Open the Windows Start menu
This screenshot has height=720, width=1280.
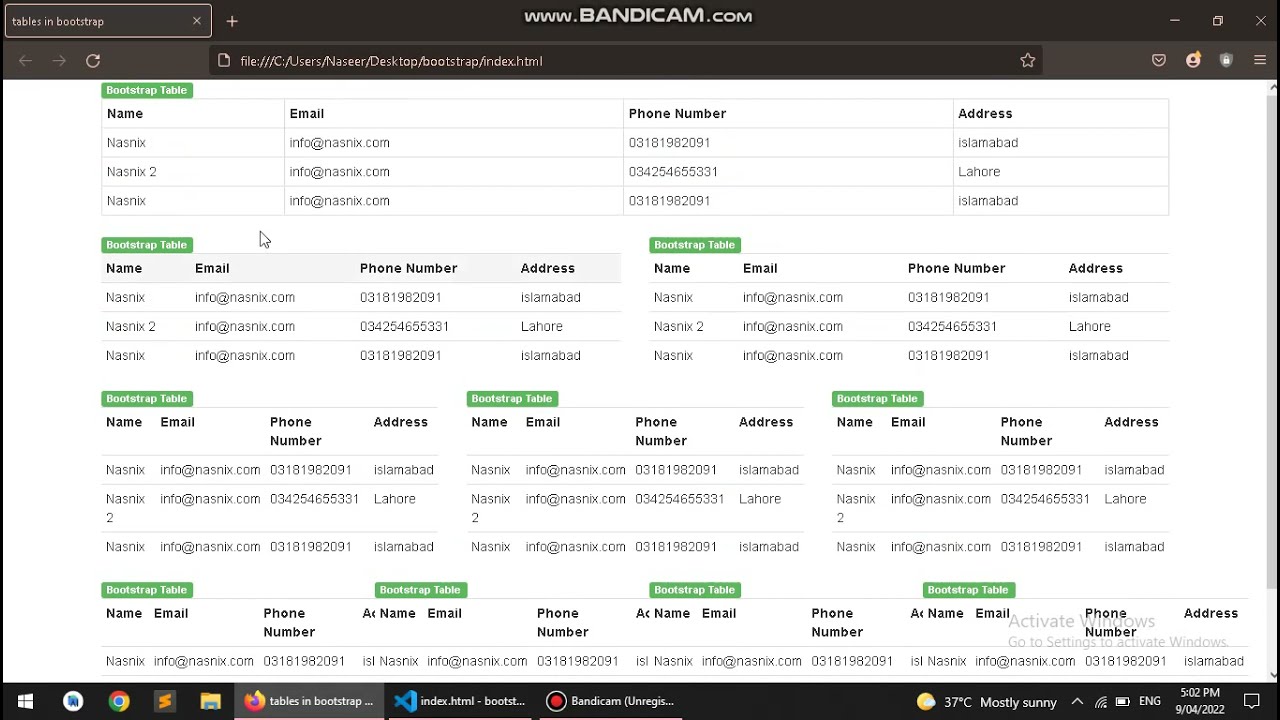[25, 701]
